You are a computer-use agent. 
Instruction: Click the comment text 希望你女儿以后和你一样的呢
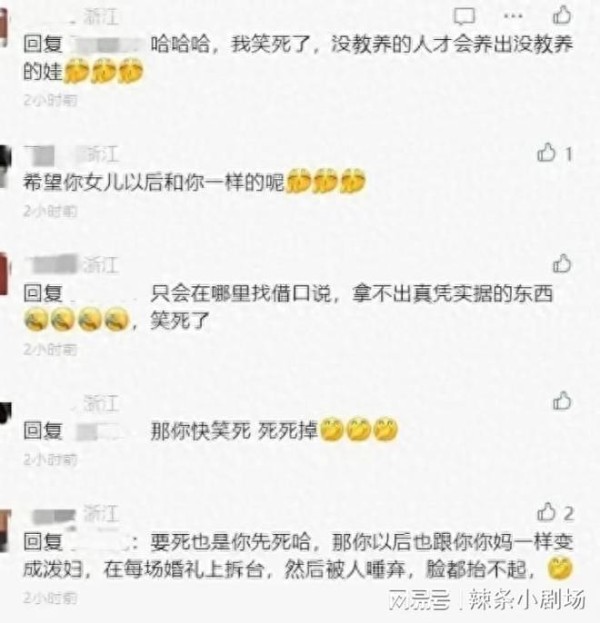point(154,183)
